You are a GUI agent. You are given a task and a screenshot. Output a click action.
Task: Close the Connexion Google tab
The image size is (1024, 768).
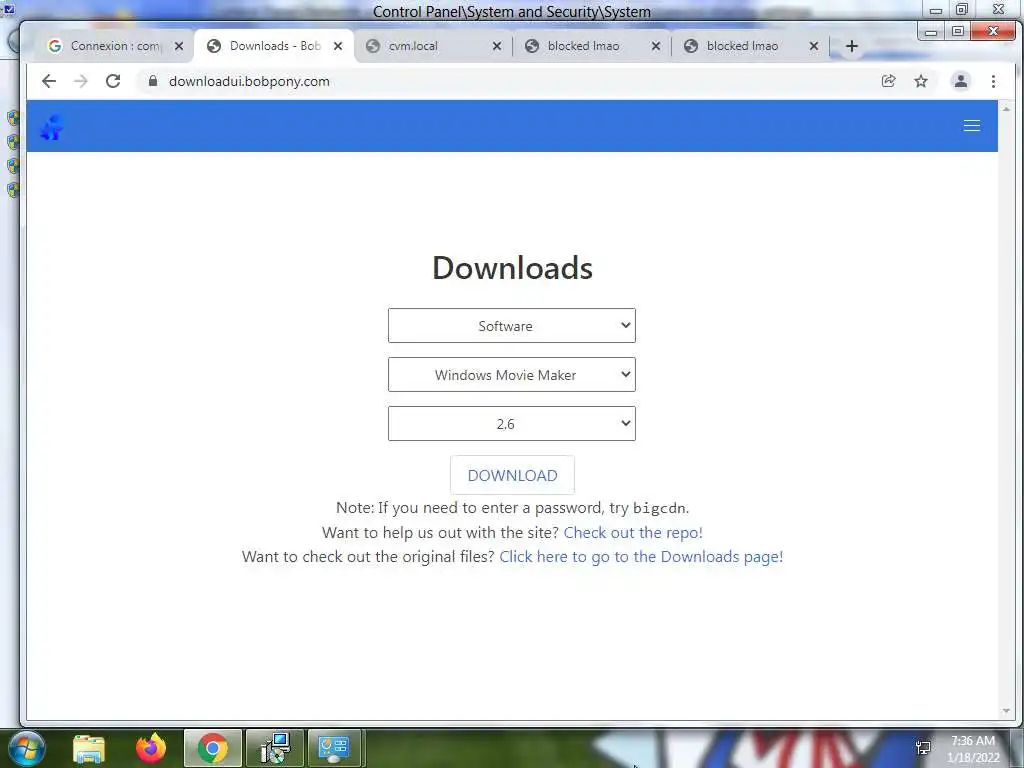tap(179, 46)
